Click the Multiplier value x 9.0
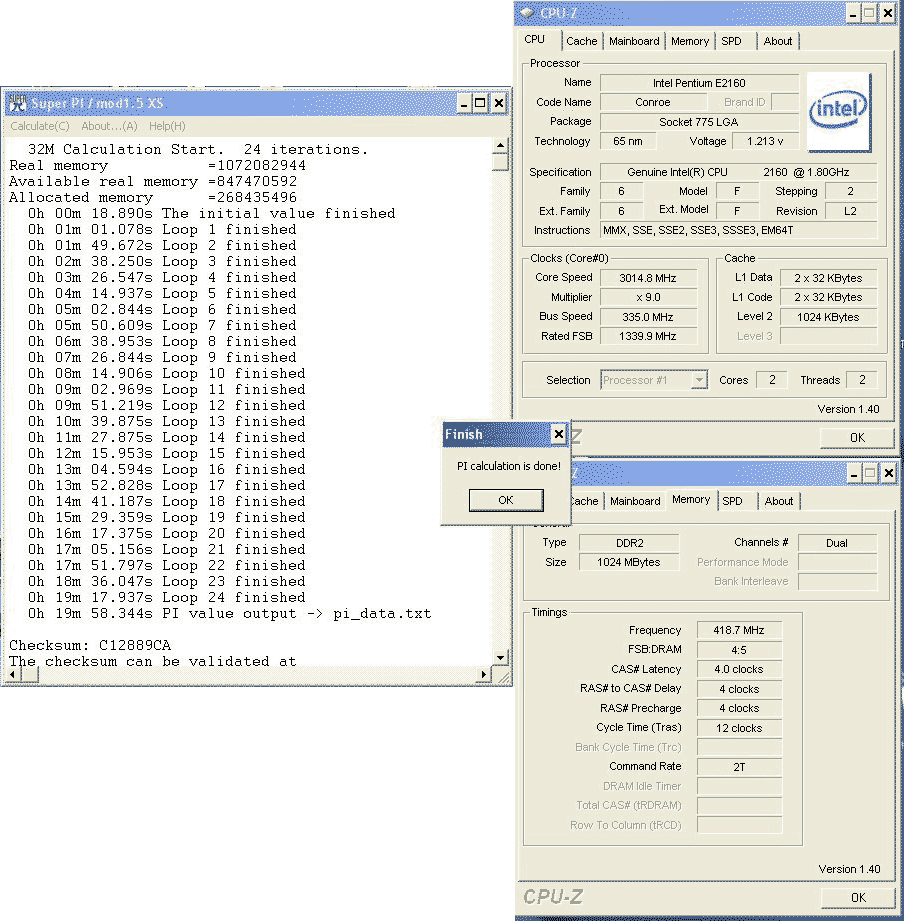The width and height of the screenshot is (904, 921). coord(648,298)
